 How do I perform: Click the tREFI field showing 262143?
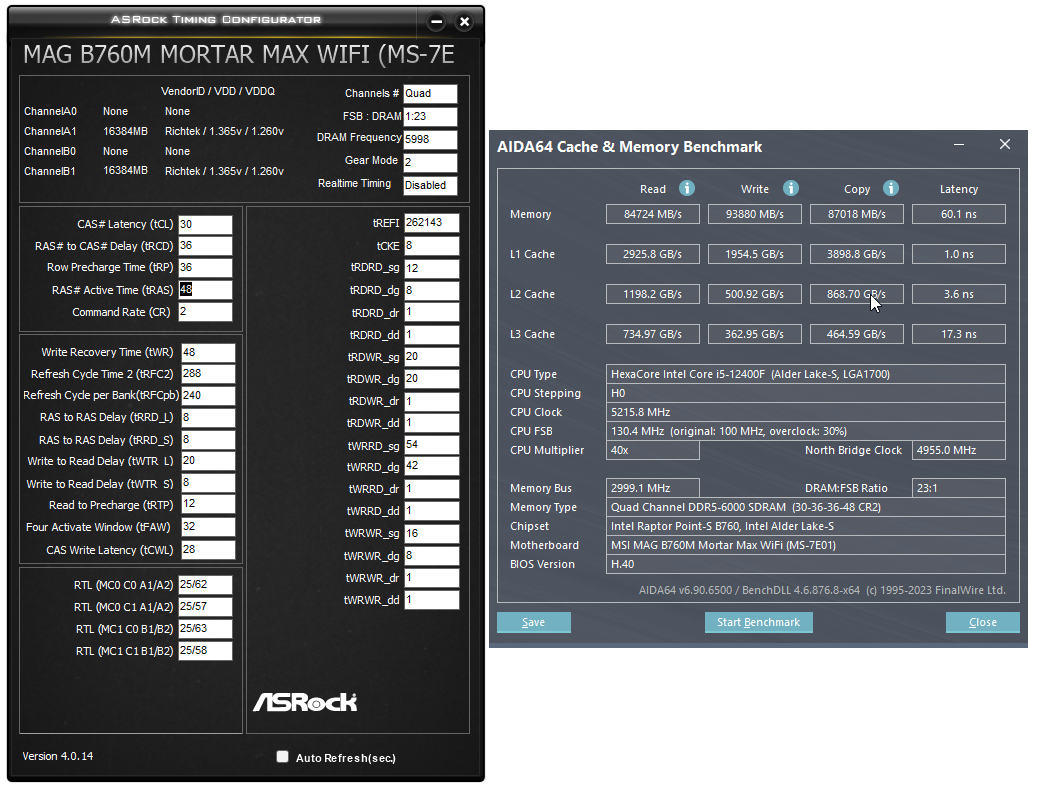coord(431,222)
